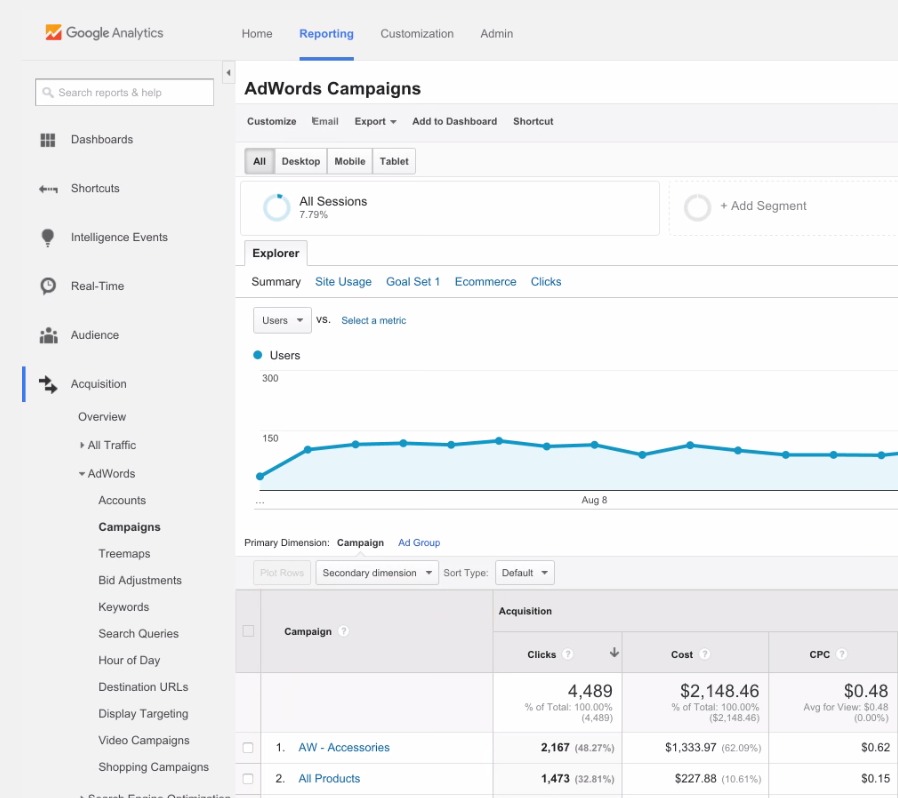Open the Keywords report
Viewport: 898px width, 798px height.
coord(124,607)
